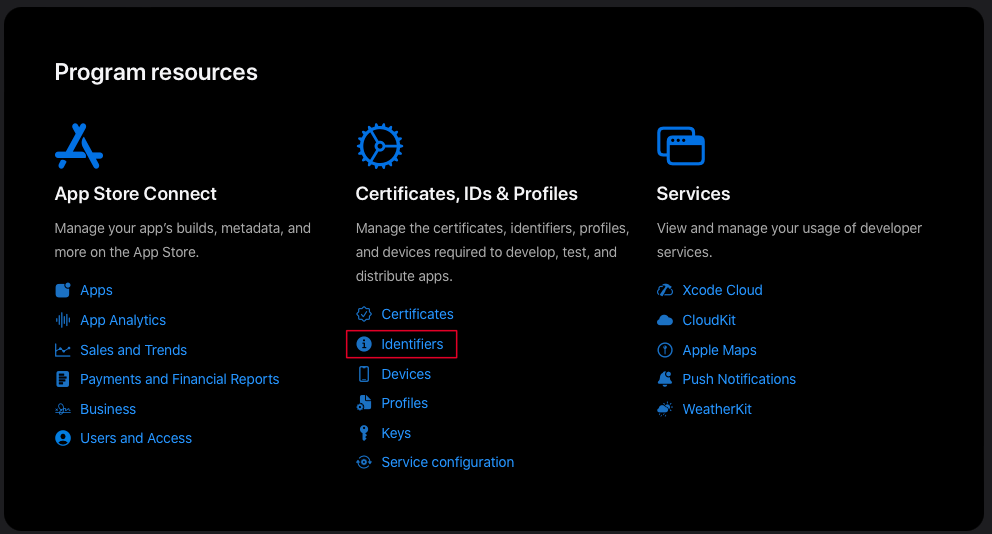Screen dimensions: 992x534
Task: Open the Apps link
Action: pyautogui.click(x=96, y=290)
